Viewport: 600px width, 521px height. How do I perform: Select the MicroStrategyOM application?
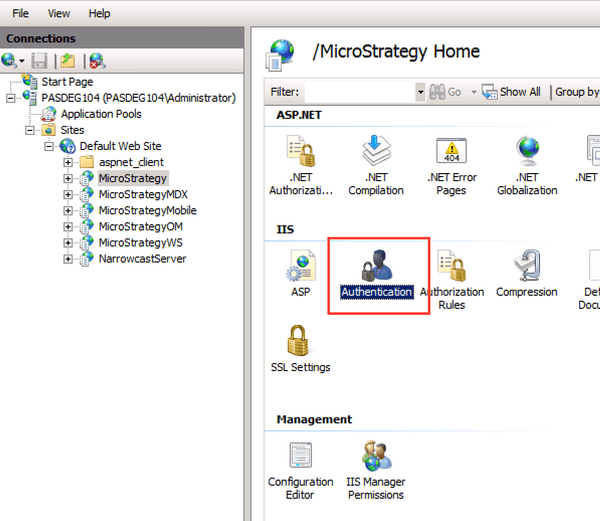140,226
